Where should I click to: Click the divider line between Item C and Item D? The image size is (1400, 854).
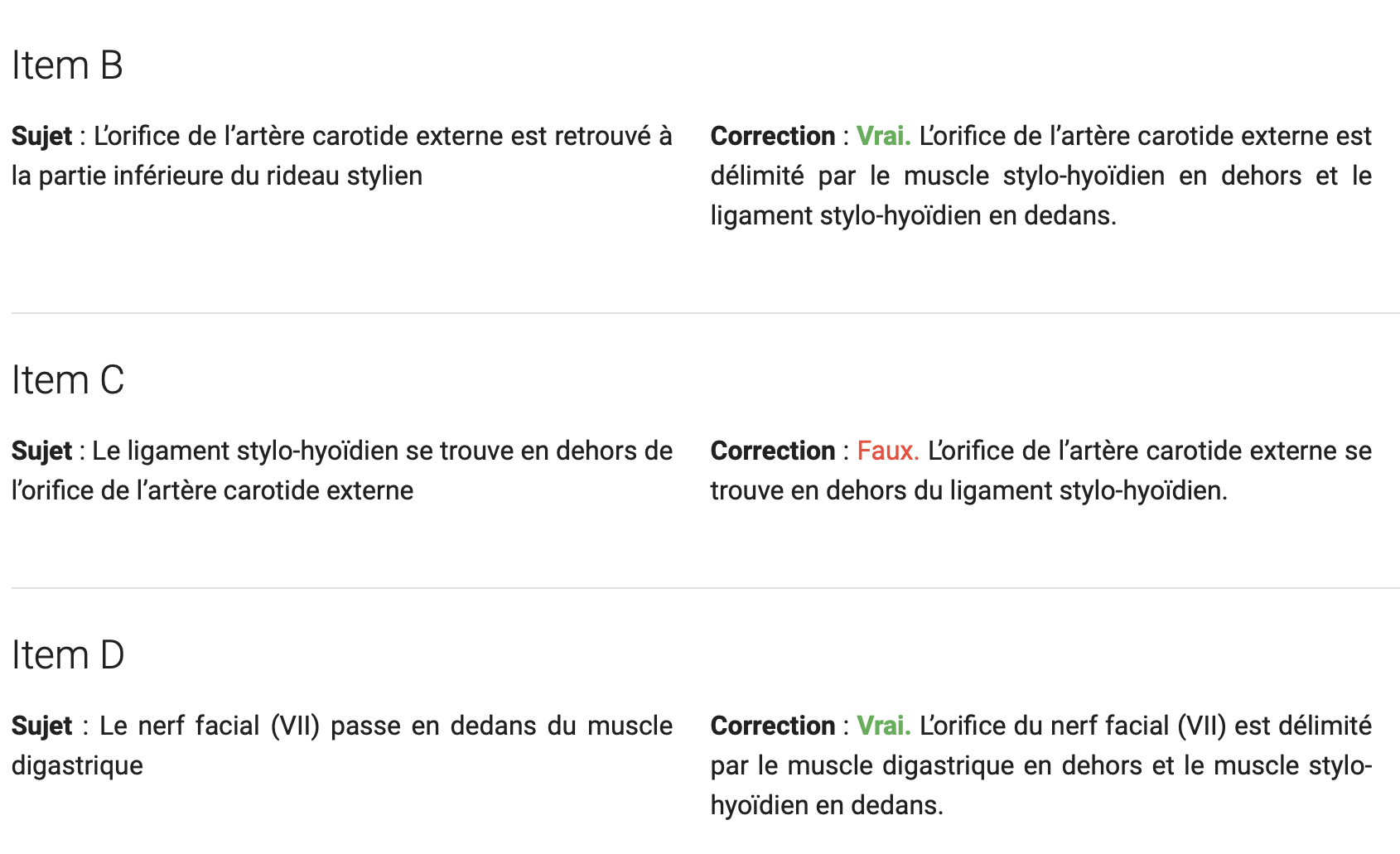point(706,588)
